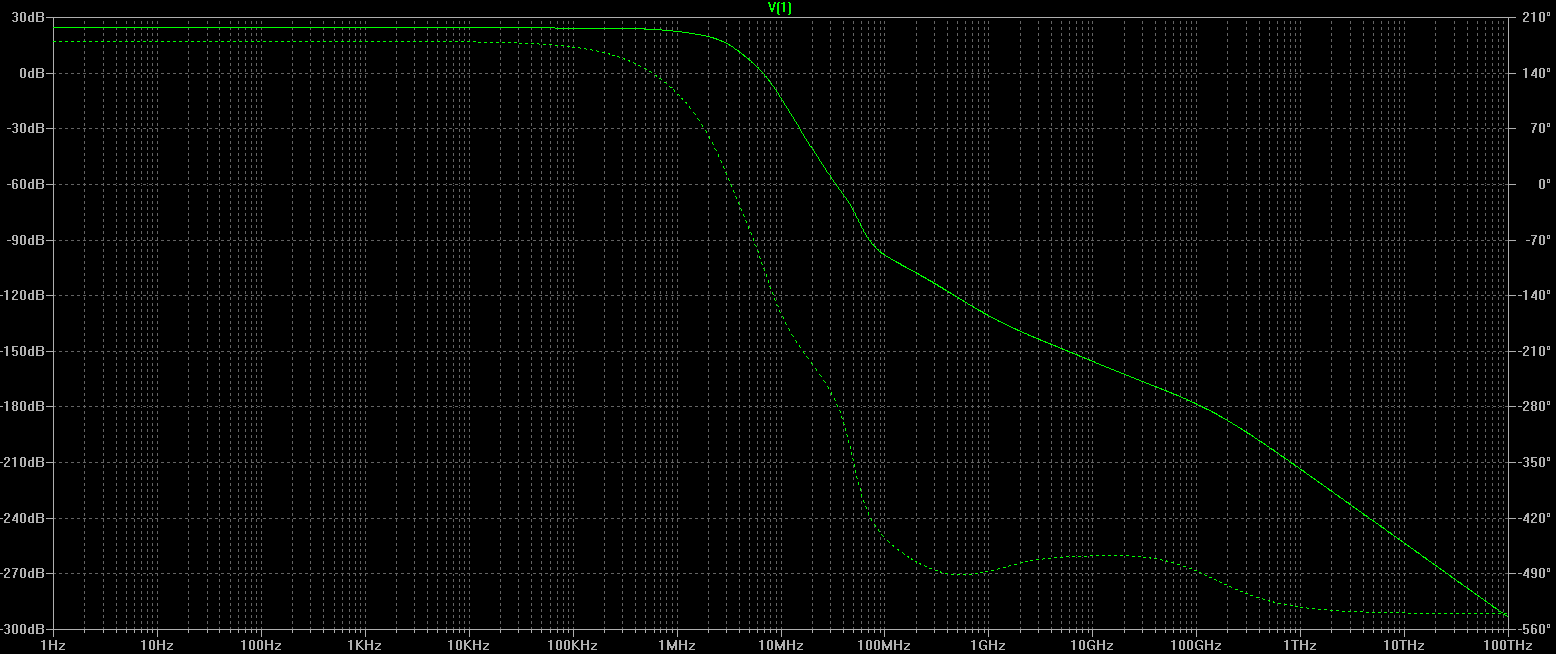Click the 210° phase axis label

point(1534,18)
